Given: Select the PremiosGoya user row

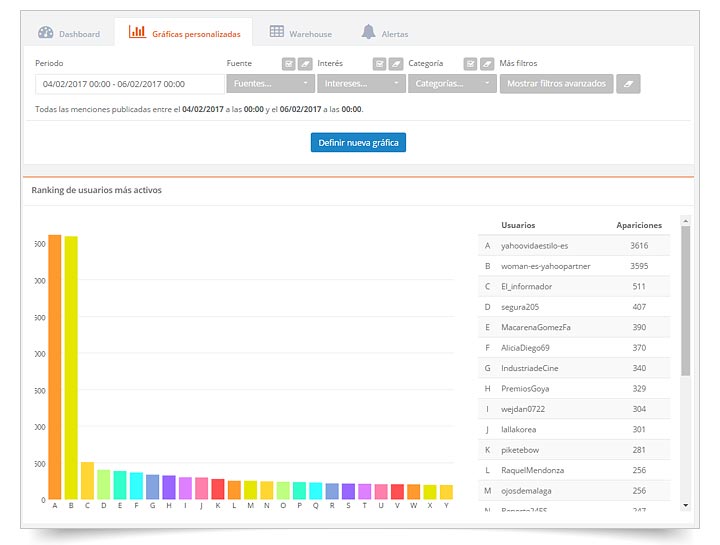Looking at the screenshot, I should (x=574, y=389).
